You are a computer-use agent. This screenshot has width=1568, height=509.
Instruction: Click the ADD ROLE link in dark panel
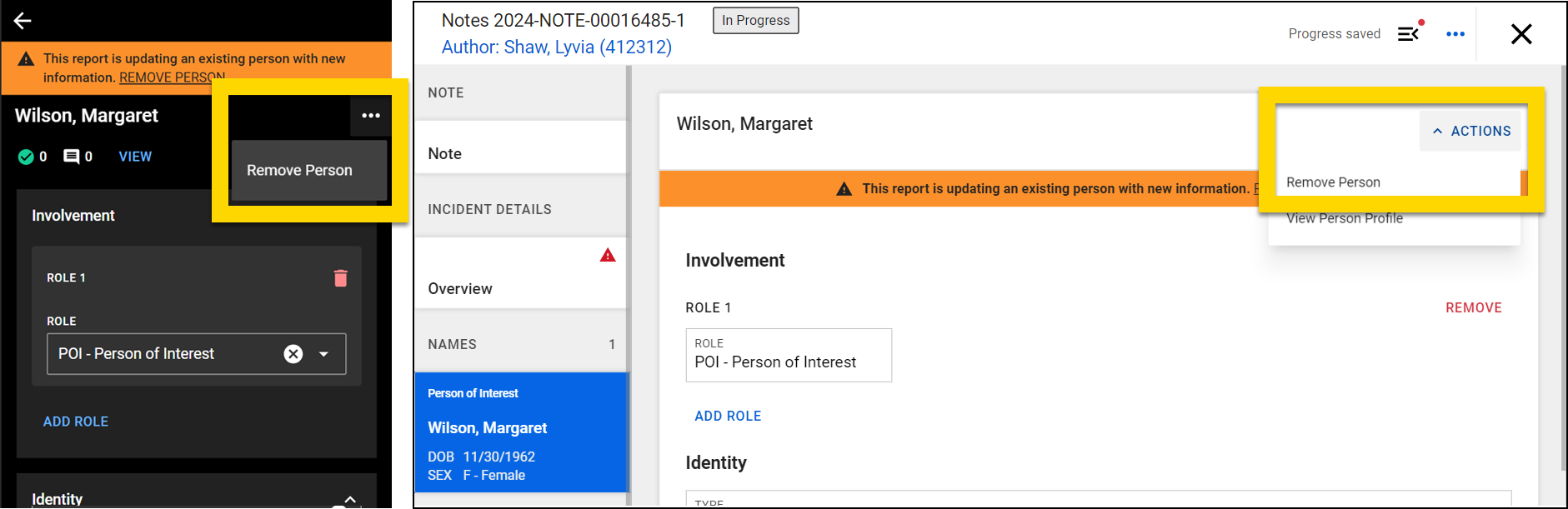pyautogui.click(x=76, y=422)
